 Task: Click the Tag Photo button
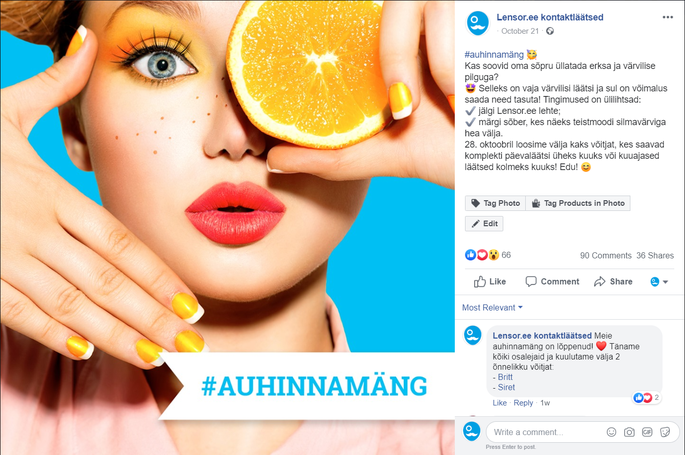pyautogui.click(x=495, y=203)
